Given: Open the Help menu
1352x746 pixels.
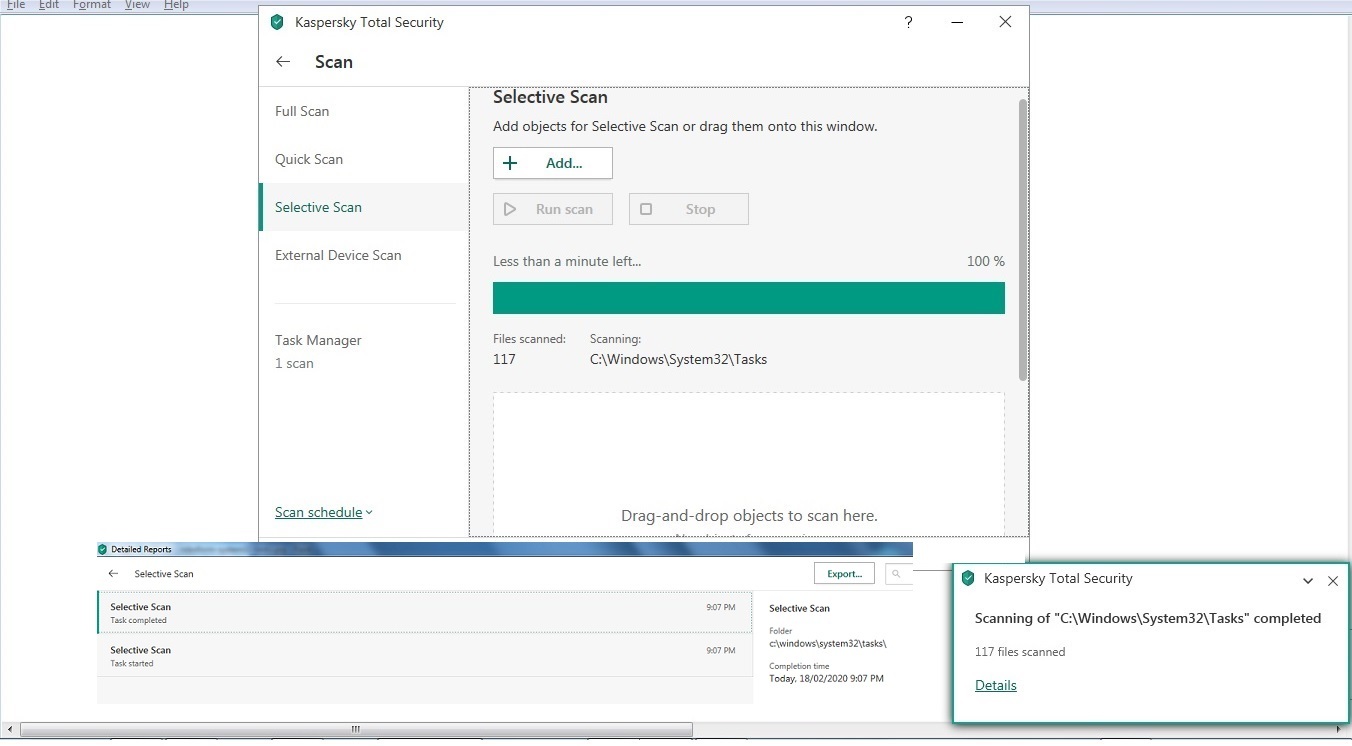Looking at the screenshot, I should coord(176,5).
